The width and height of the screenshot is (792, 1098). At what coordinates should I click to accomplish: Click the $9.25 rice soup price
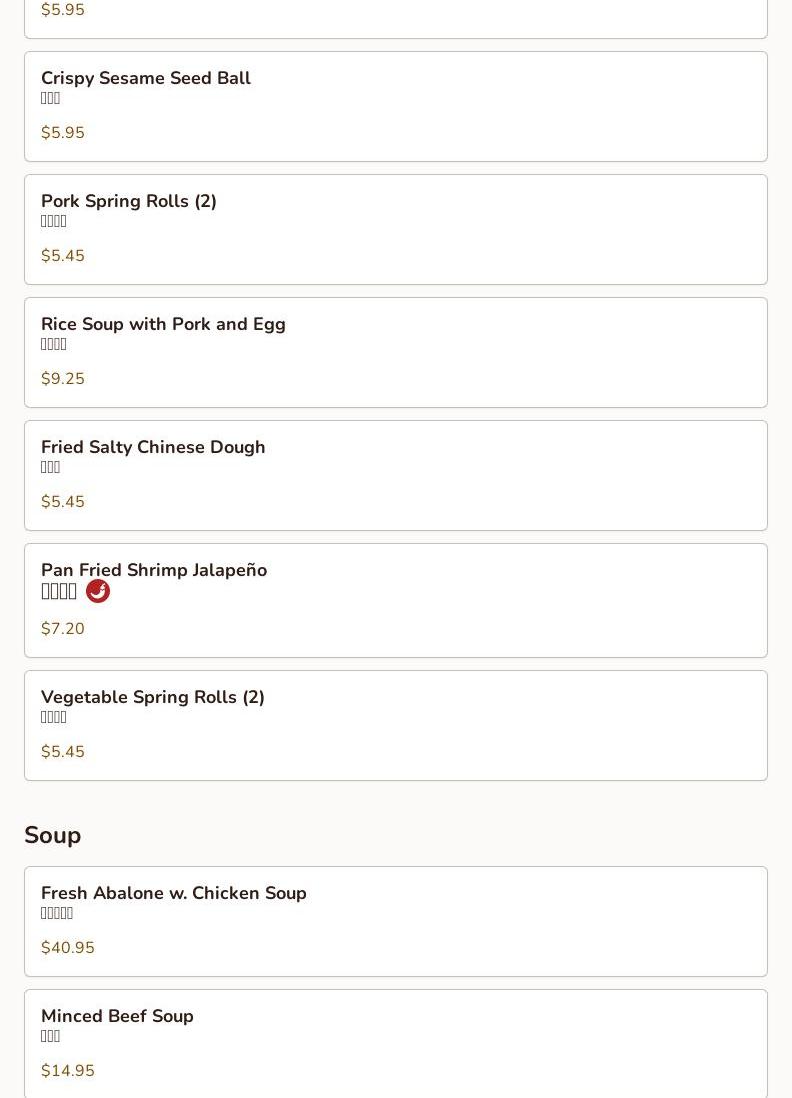tap(63, 379)
